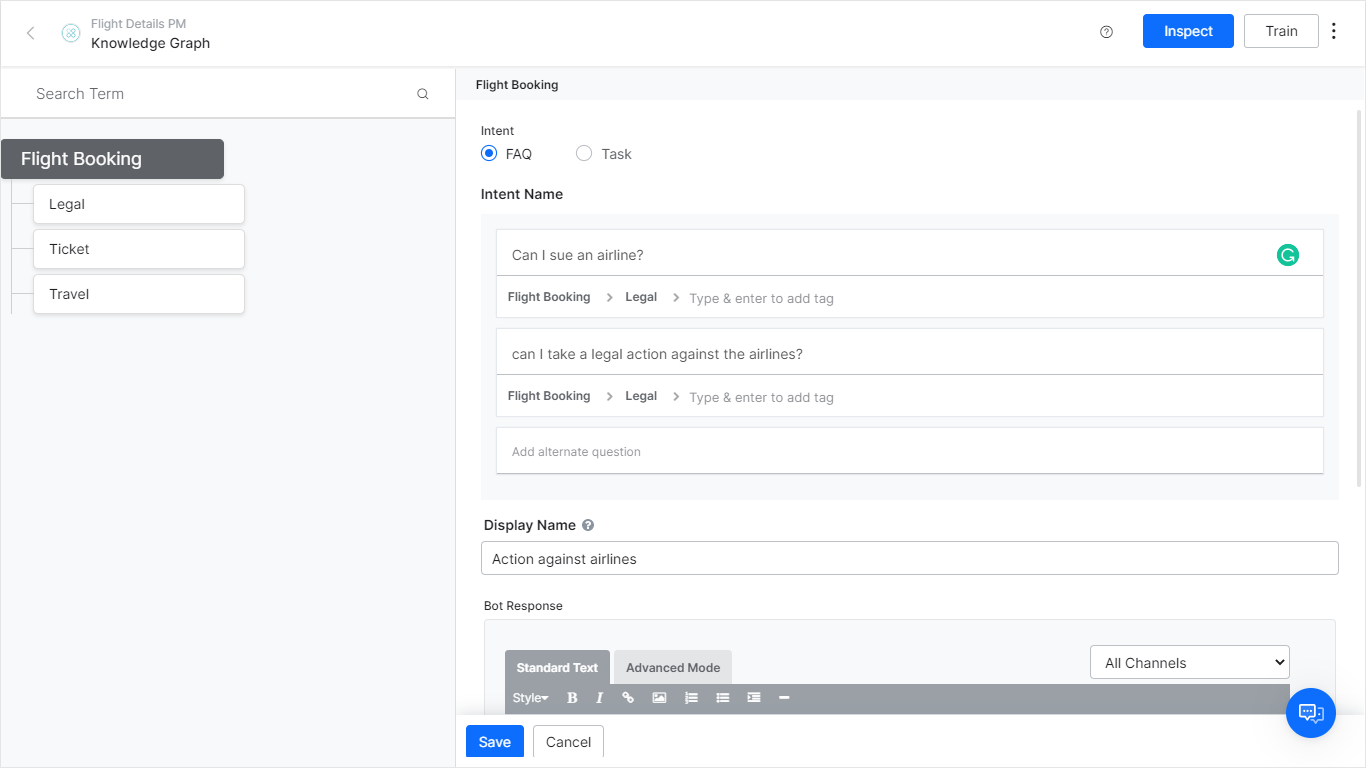The width and height of the screenshot is (1366, 768).
Task: Select the Standard Text tab
Action: 557,667
